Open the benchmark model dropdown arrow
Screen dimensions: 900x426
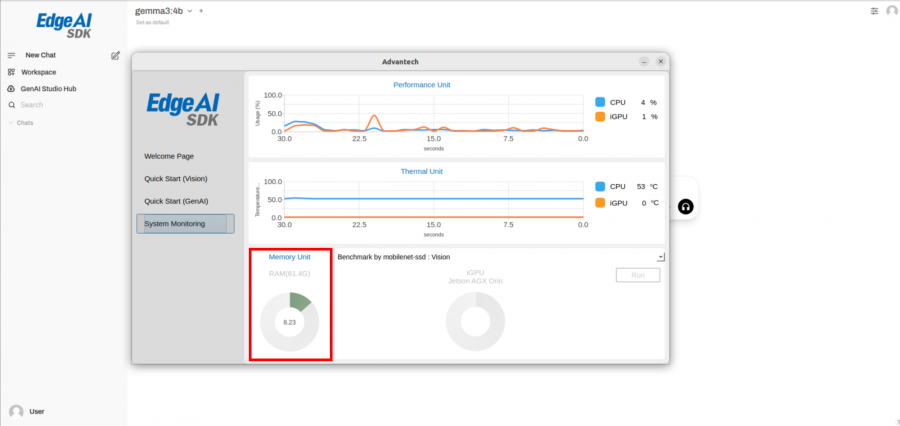pos(661,257)
